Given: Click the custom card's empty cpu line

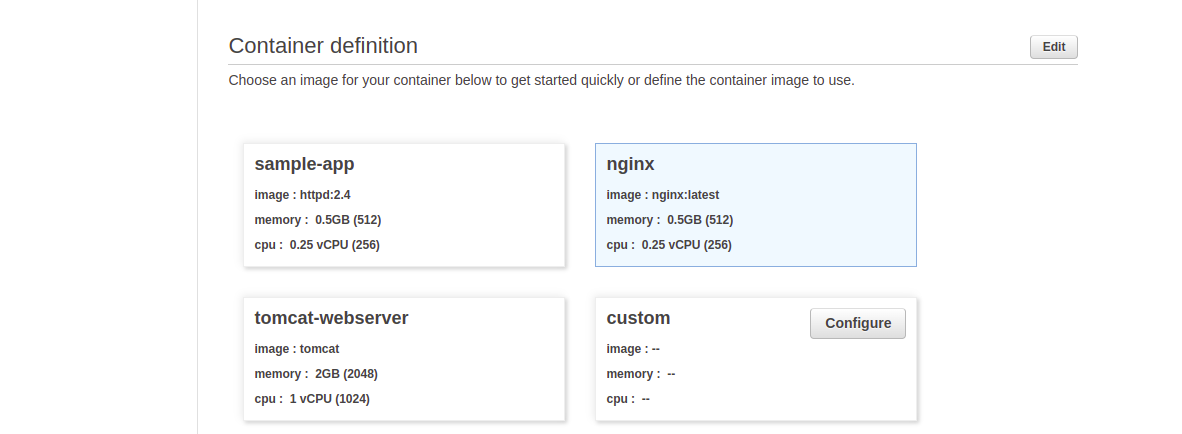Looking at the screenshot, I should (628, 399).
